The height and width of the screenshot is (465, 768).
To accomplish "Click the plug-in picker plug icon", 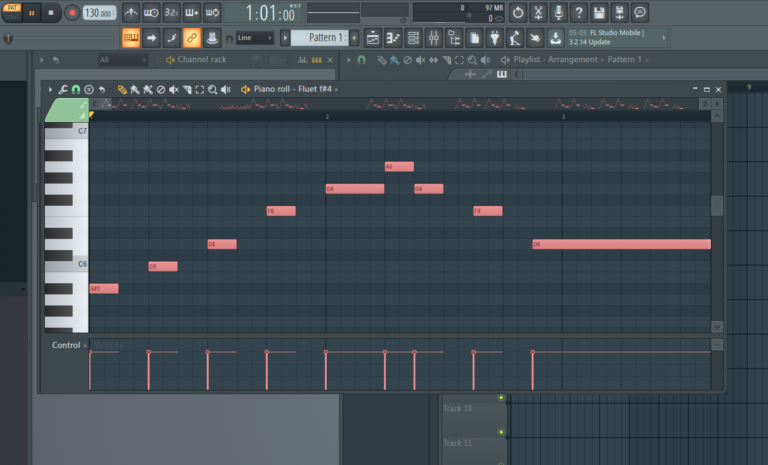I will coord(495,38).
